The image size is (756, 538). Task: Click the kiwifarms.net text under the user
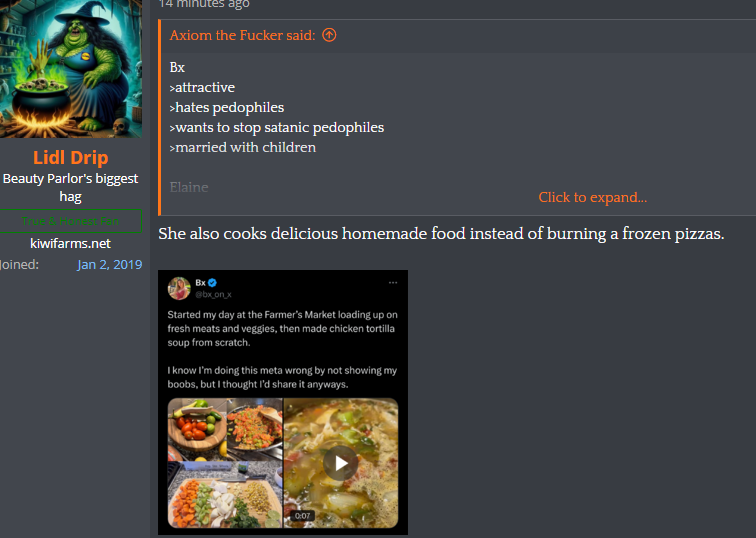coord(70,243)
